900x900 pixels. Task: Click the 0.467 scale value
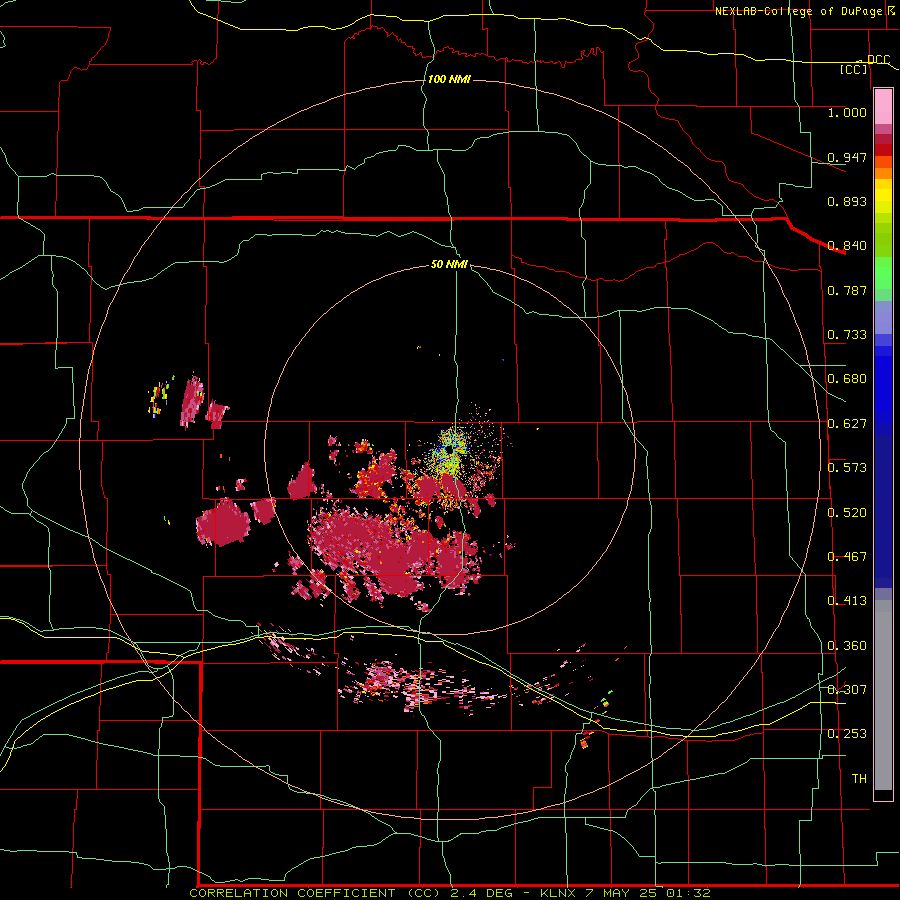coord(847,557)
